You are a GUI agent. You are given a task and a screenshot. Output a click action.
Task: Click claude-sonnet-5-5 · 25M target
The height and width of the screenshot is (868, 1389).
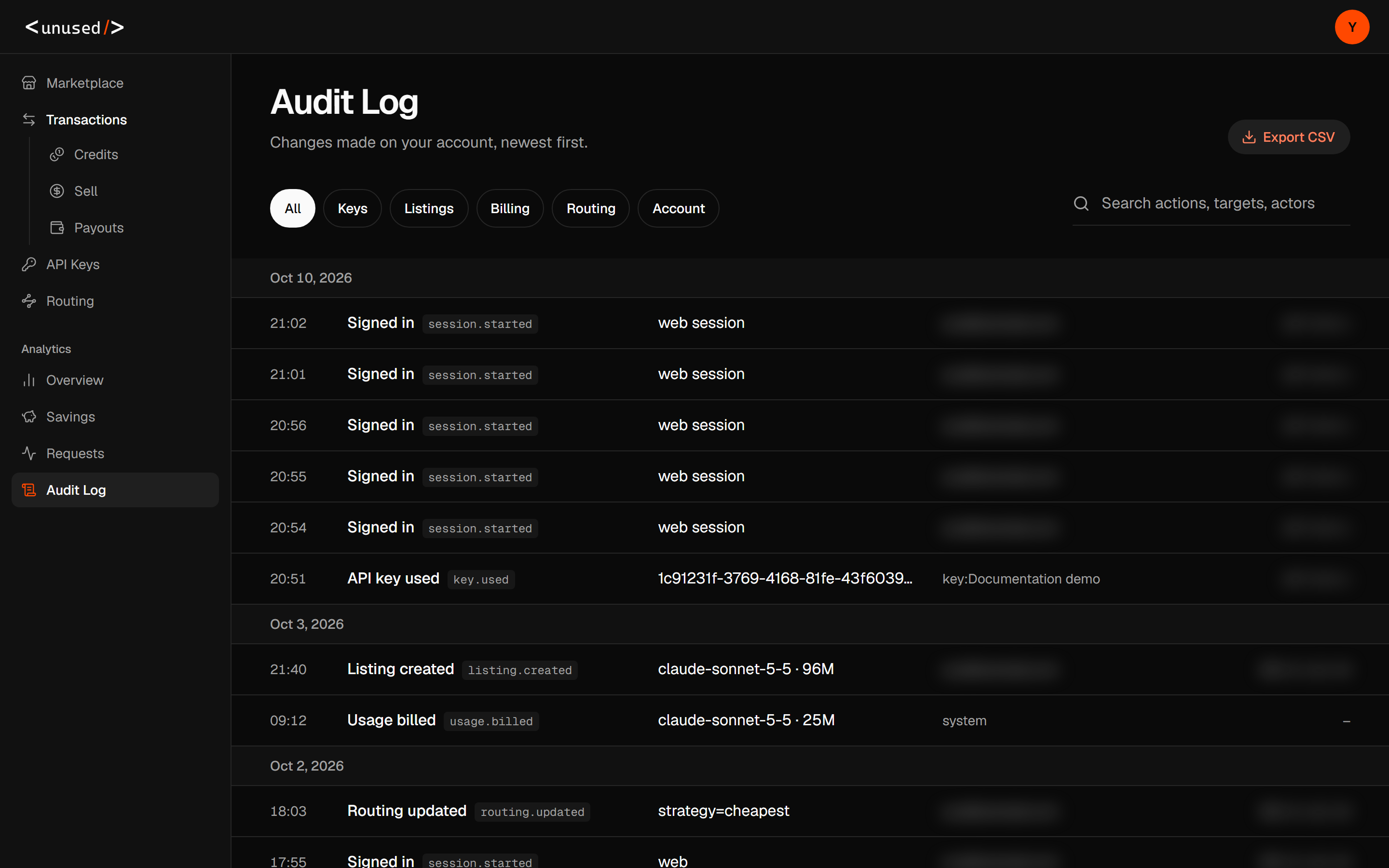pyautogui.click(x=746, y=720)
